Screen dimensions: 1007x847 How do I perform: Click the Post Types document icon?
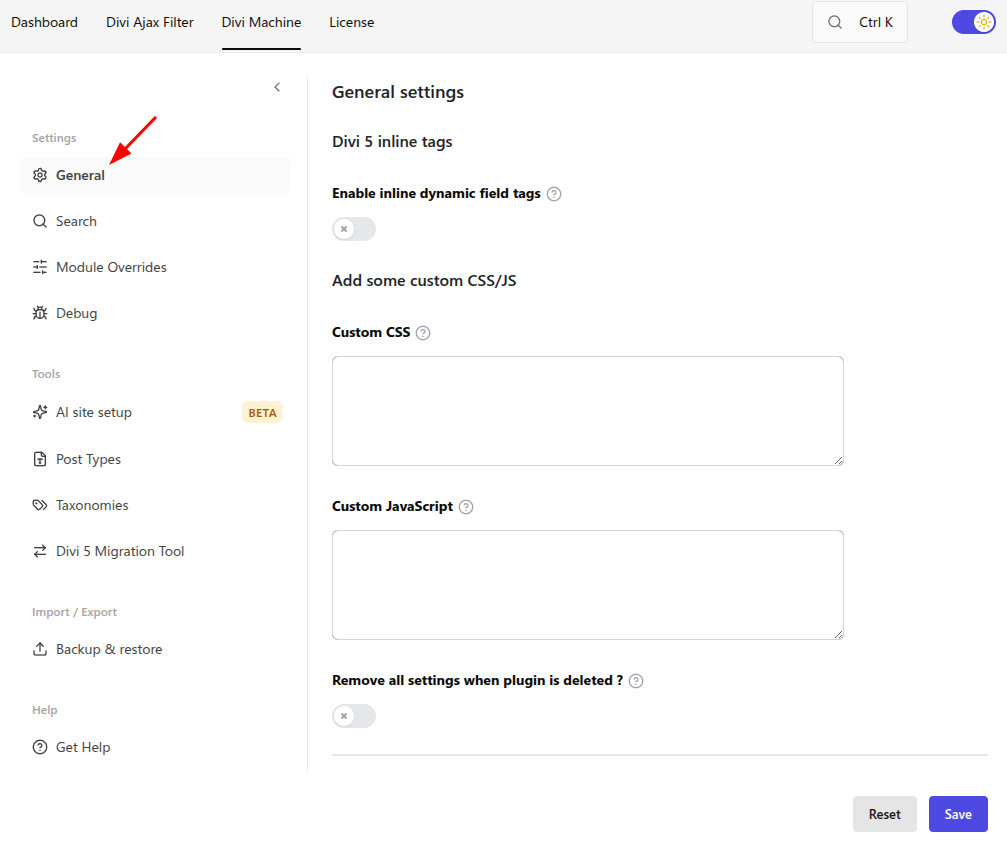[x=40, y=459]
